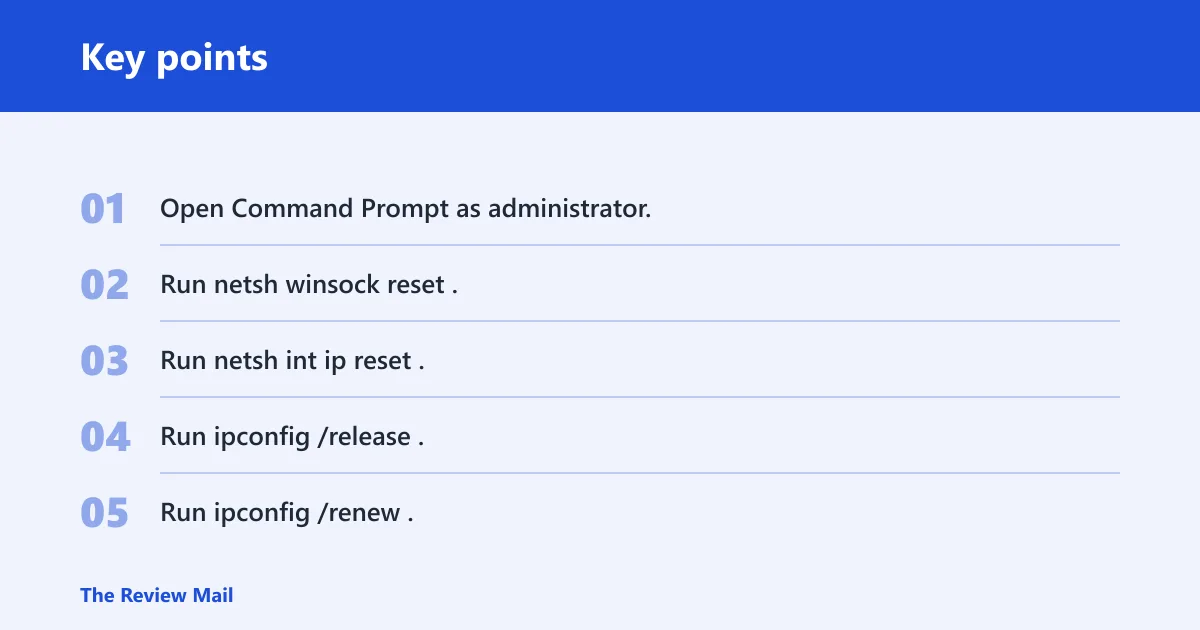Click the word 'netsh' in step three

tap(246, 361)
